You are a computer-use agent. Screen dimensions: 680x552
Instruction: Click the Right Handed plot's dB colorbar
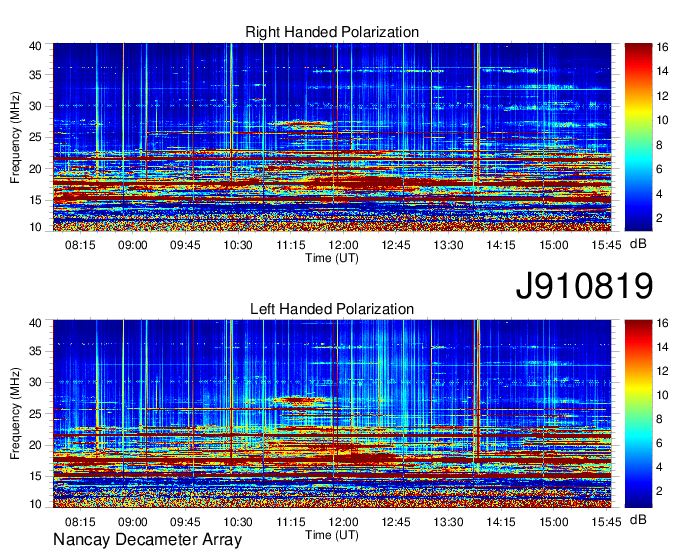coord(638,137)
